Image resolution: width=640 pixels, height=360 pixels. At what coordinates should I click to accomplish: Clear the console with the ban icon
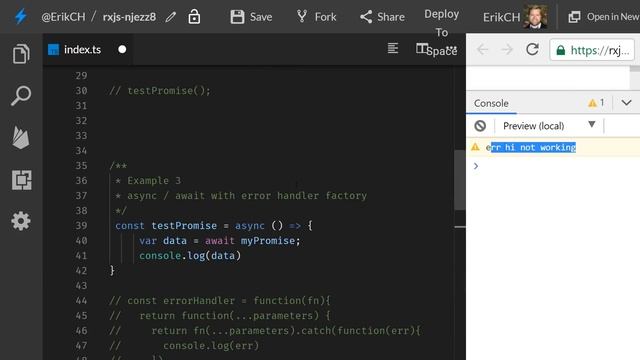point(480,126)
